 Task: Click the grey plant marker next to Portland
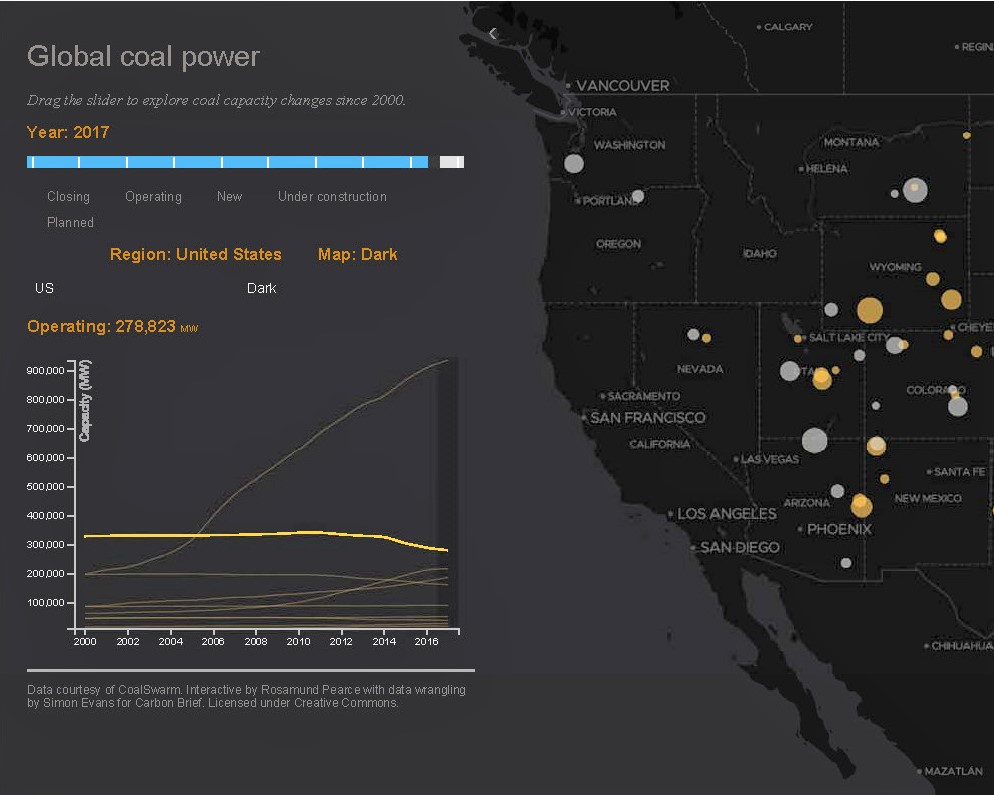click(638, 196)
